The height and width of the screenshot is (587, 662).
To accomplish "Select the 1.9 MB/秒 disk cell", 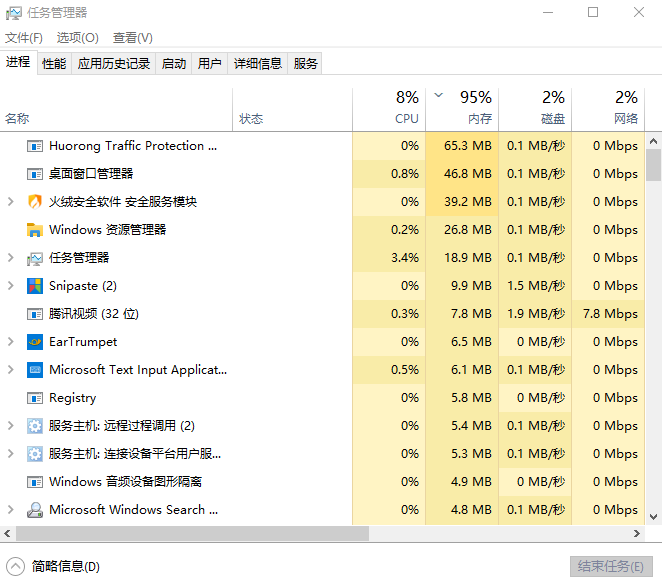I will [535, 314].
